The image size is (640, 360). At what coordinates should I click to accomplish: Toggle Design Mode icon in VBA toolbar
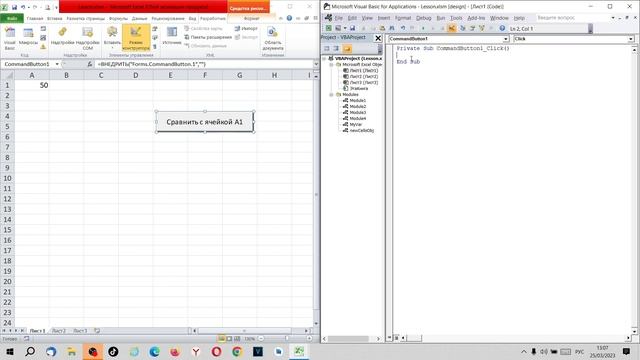452,28
